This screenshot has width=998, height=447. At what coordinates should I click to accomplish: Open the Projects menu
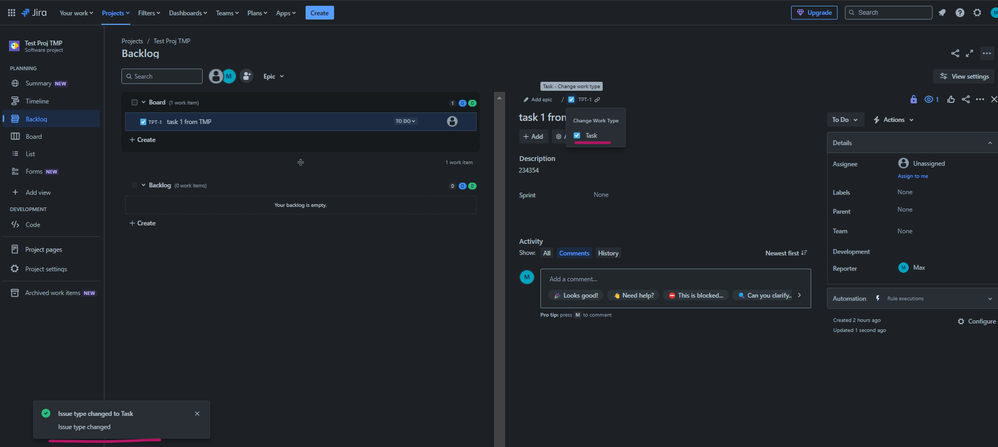[116, 13]
